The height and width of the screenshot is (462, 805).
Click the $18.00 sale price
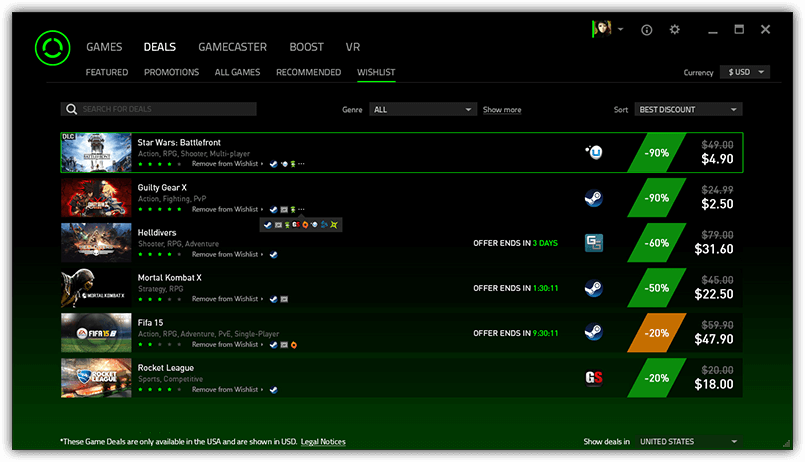click(x=714, y=384)
